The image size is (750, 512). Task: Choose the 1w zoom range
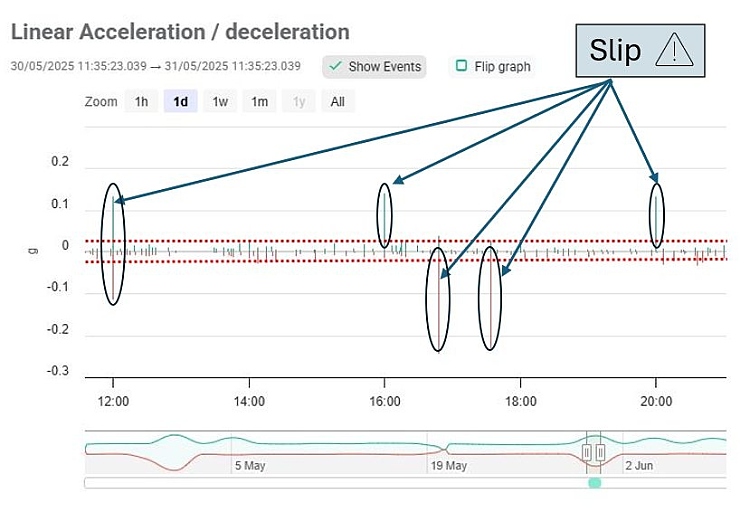[x=220, y=101]
